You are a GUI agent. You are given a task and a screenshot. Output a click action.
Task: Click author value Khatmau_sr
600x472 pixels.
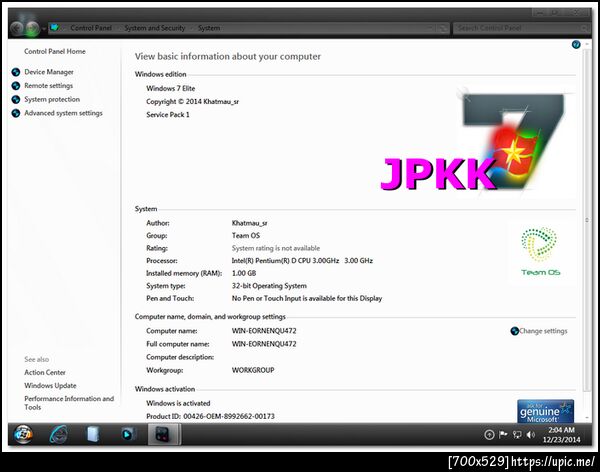(x=249, y=223)
